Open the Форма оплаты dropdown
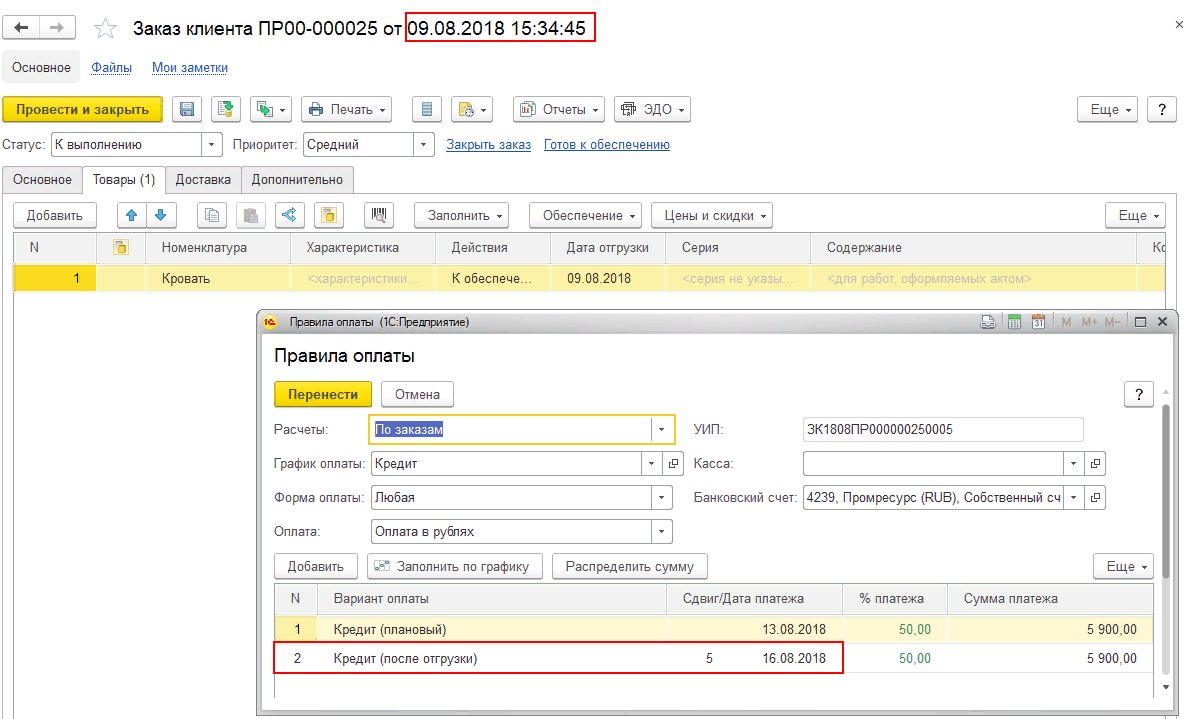1188x719 pixels. point(662,497)
